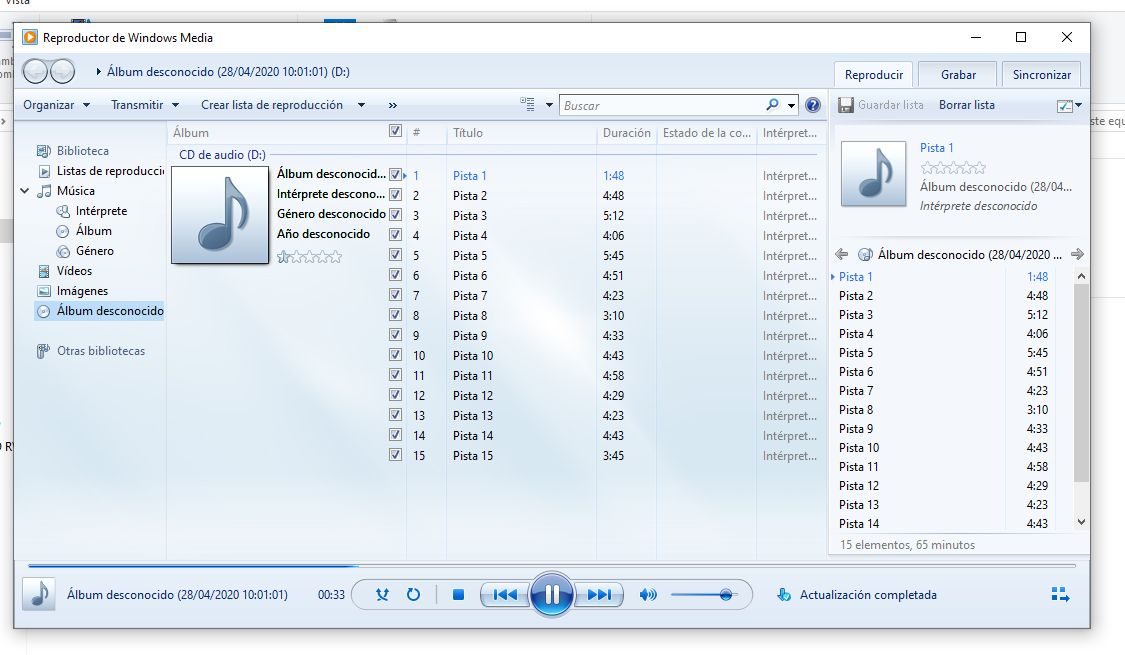Click the Pista 1 album art in the list pane
Image resolution: width=1125 pixels, height=655 pixels.
(x=874, y=174)
